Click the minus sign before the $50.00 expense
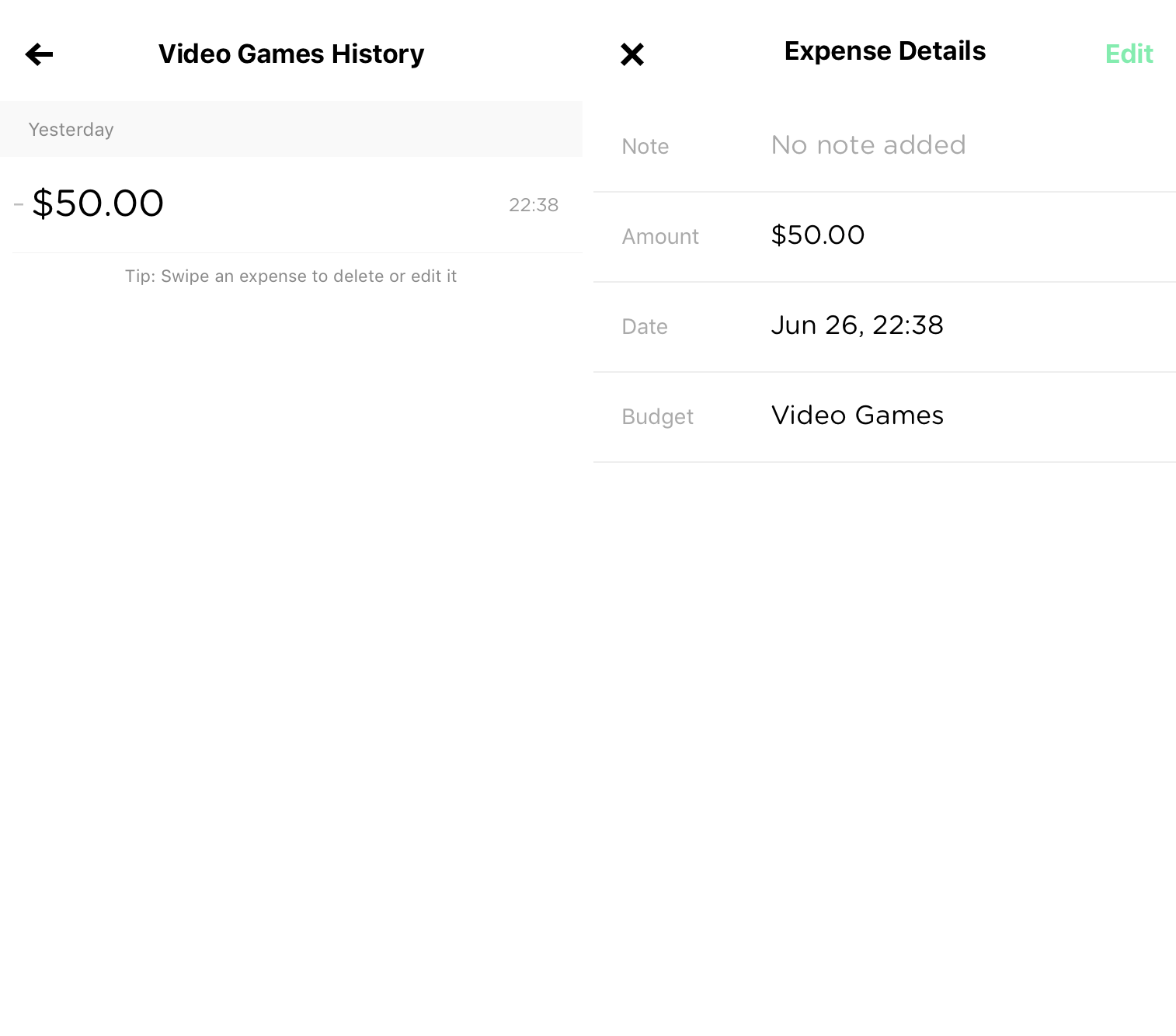The height and width of the screenshot is (1036, 1176). click(19, 205)
